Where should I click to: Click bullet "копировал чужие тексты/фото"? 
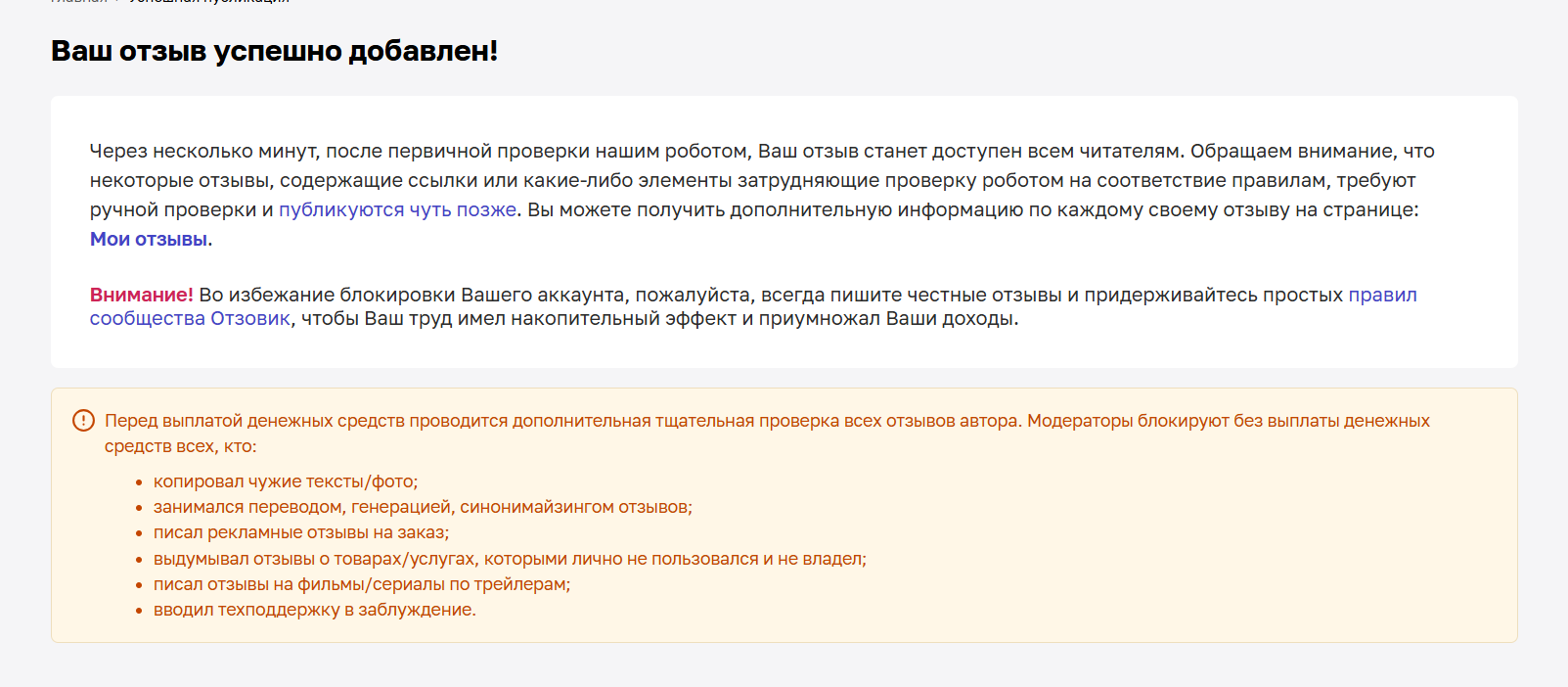click(x=286, y=481)
